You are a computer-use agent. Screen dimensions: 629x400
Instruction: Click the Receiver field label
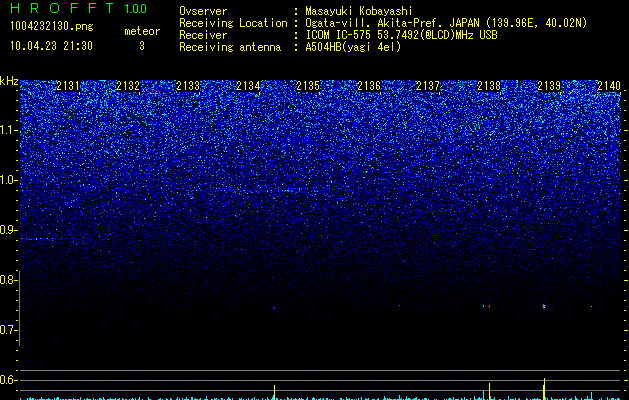tap(203, 35)
